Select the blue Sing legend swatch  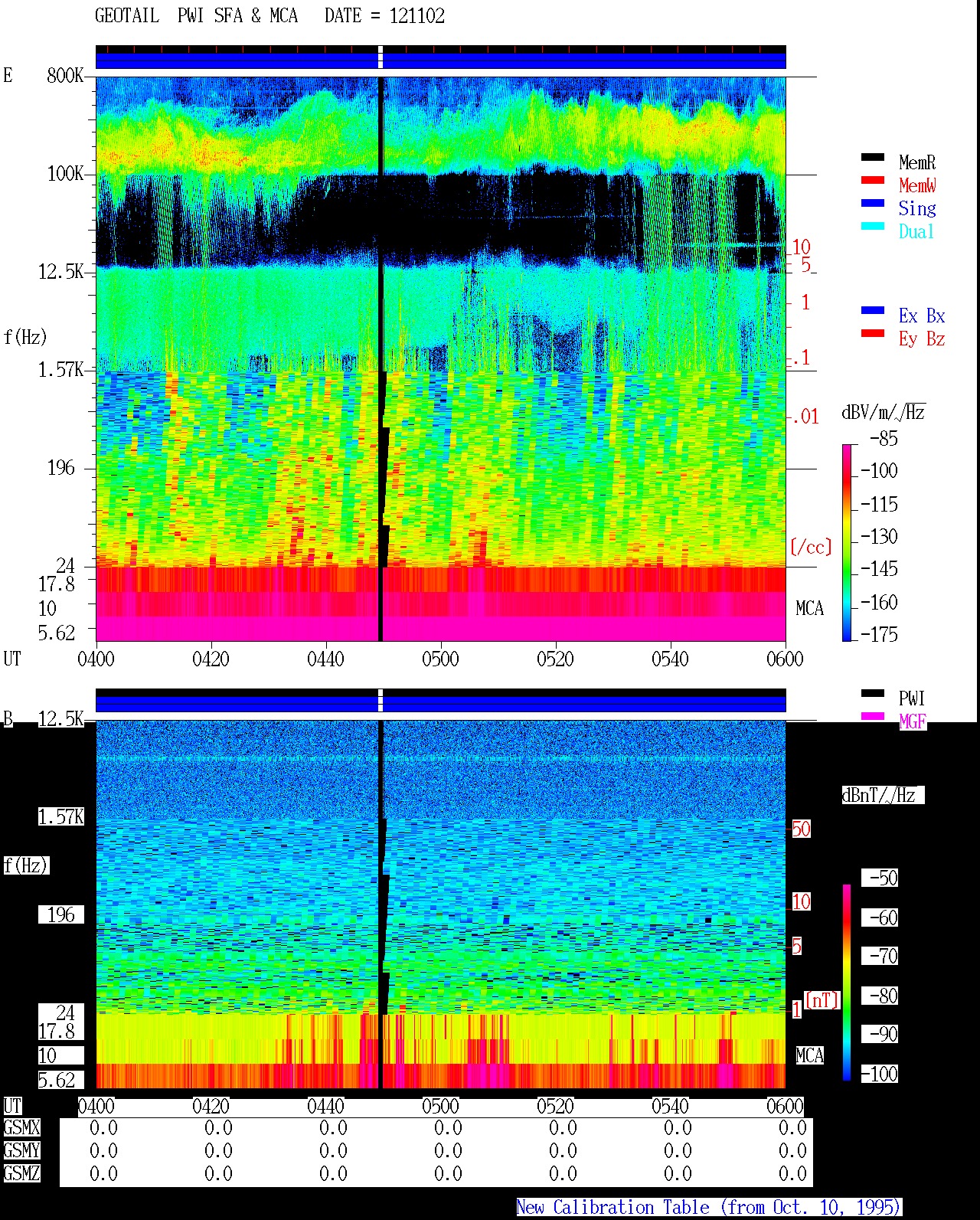[x=873, y=203]
